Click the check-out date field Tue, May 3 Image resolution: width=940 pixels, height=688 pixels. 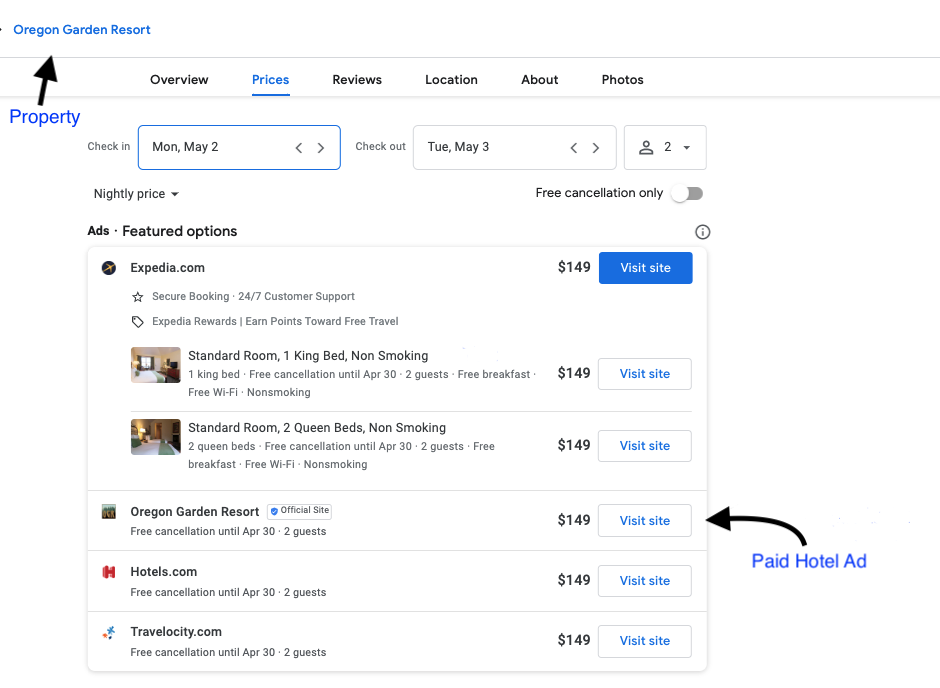[514, 147]
